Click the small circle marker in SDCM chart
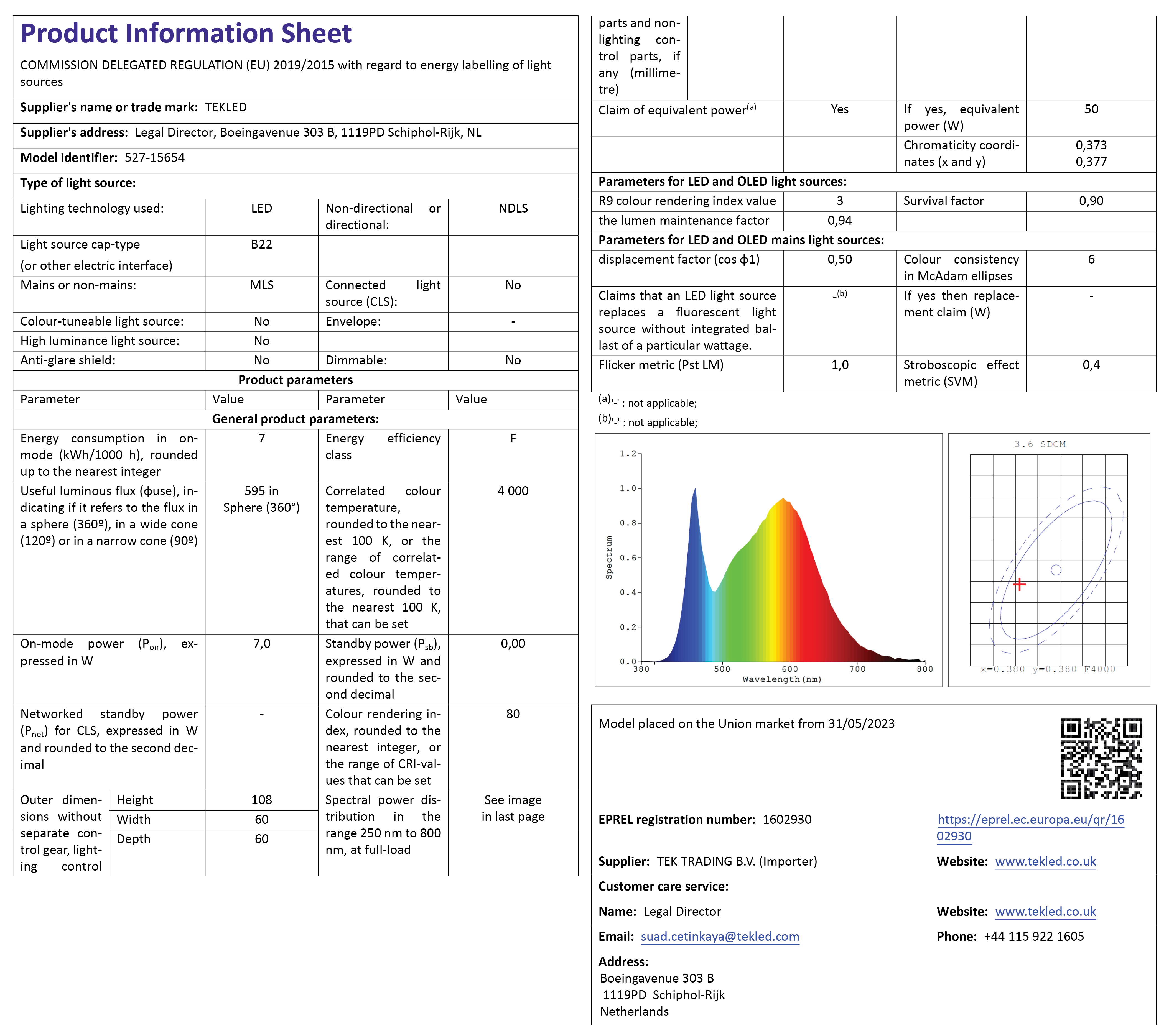 point(1056,570)
